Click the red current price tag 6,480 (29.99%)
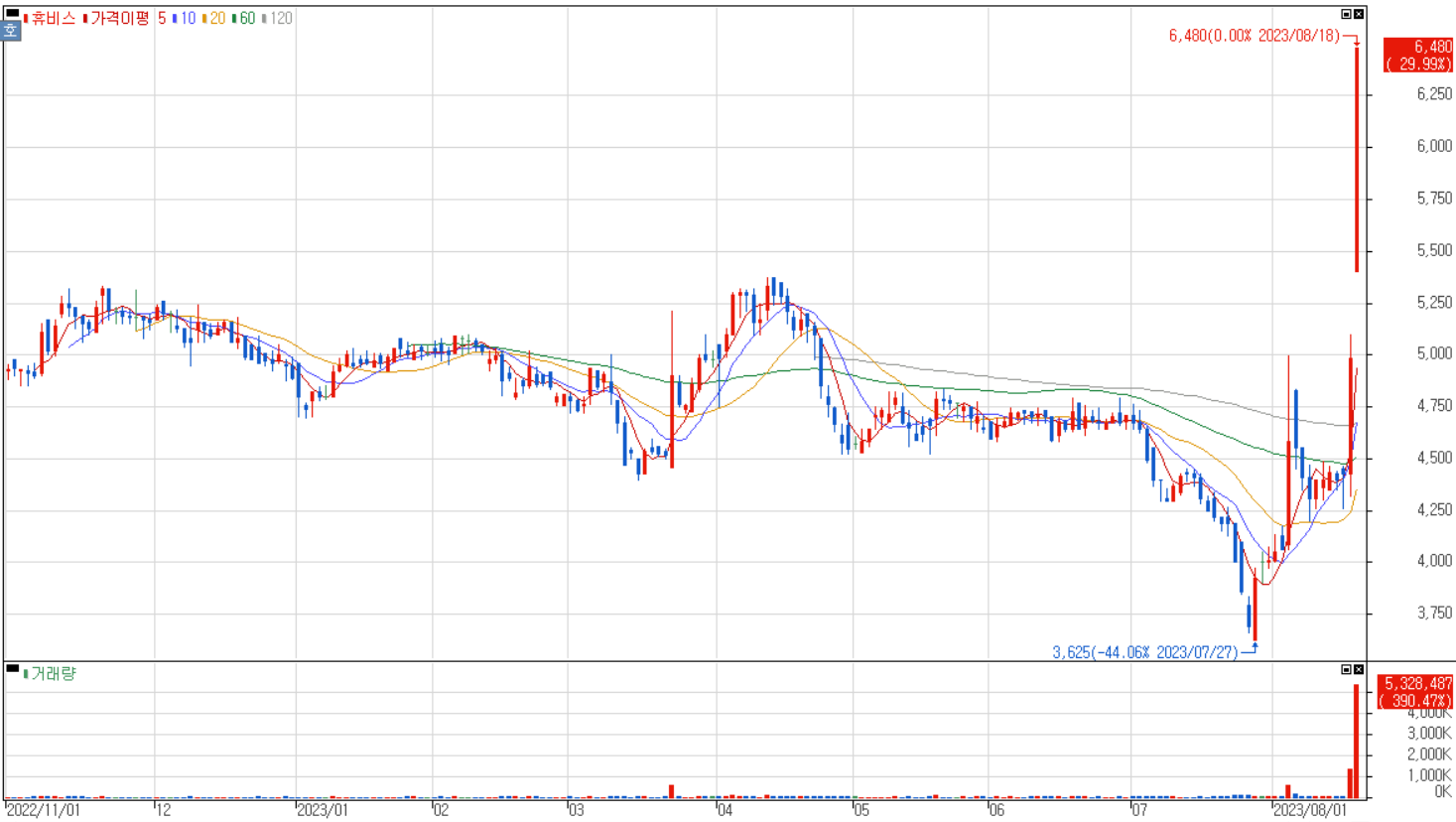The width and height of the screenshot is (1456, 822). [1418, 55]
